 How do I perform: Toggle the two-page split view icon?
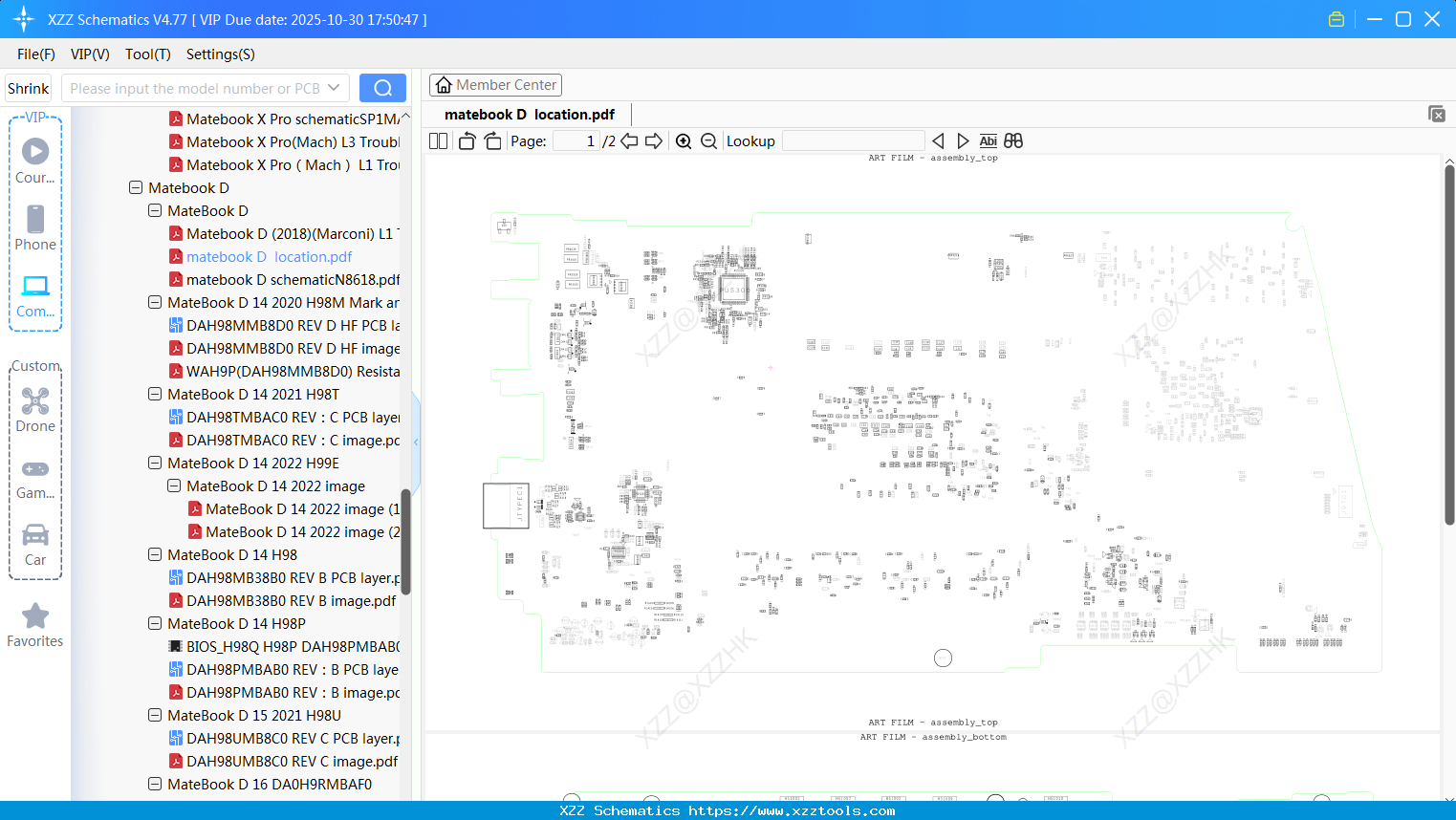pyautogui.click(x=439, y=141)
